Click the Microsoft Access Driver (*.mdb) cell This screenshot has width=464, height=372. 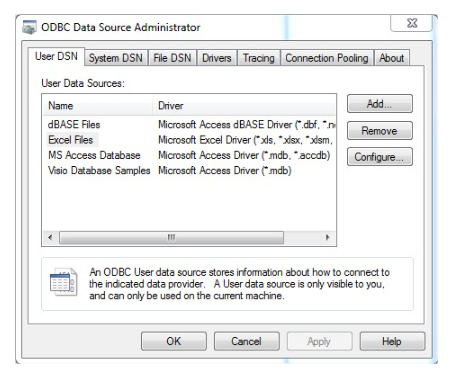[225, 170]
